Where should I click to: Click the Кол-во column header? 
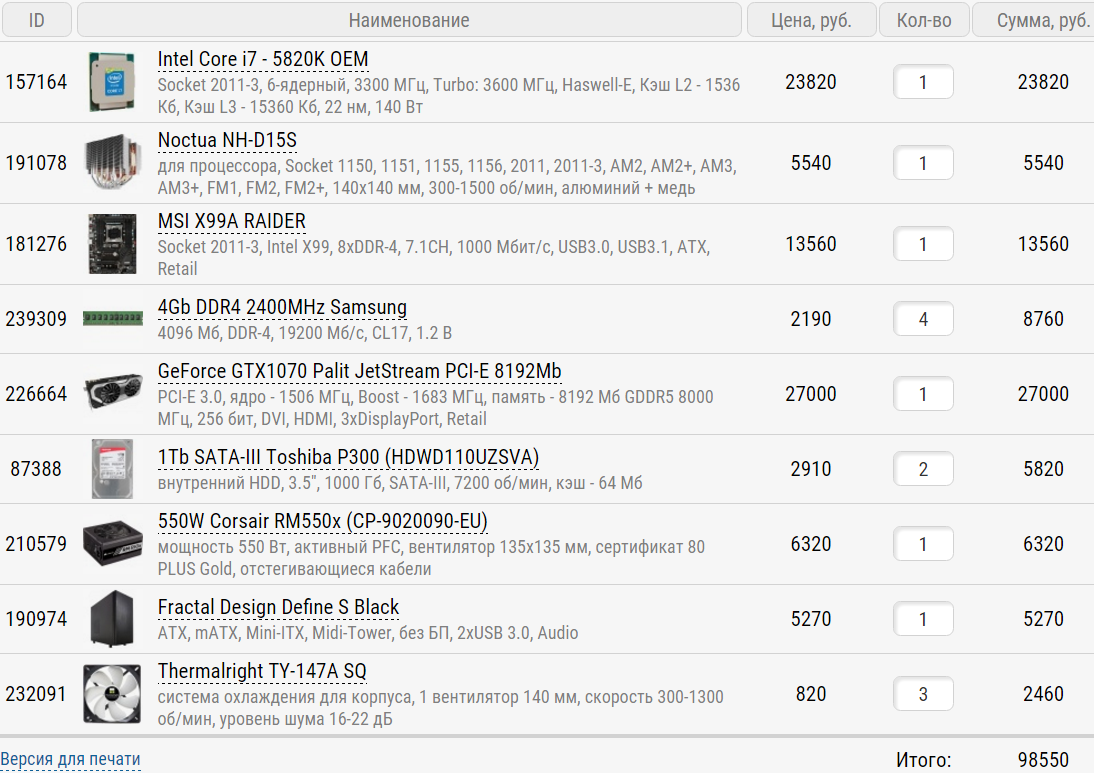tap(924, 20)
